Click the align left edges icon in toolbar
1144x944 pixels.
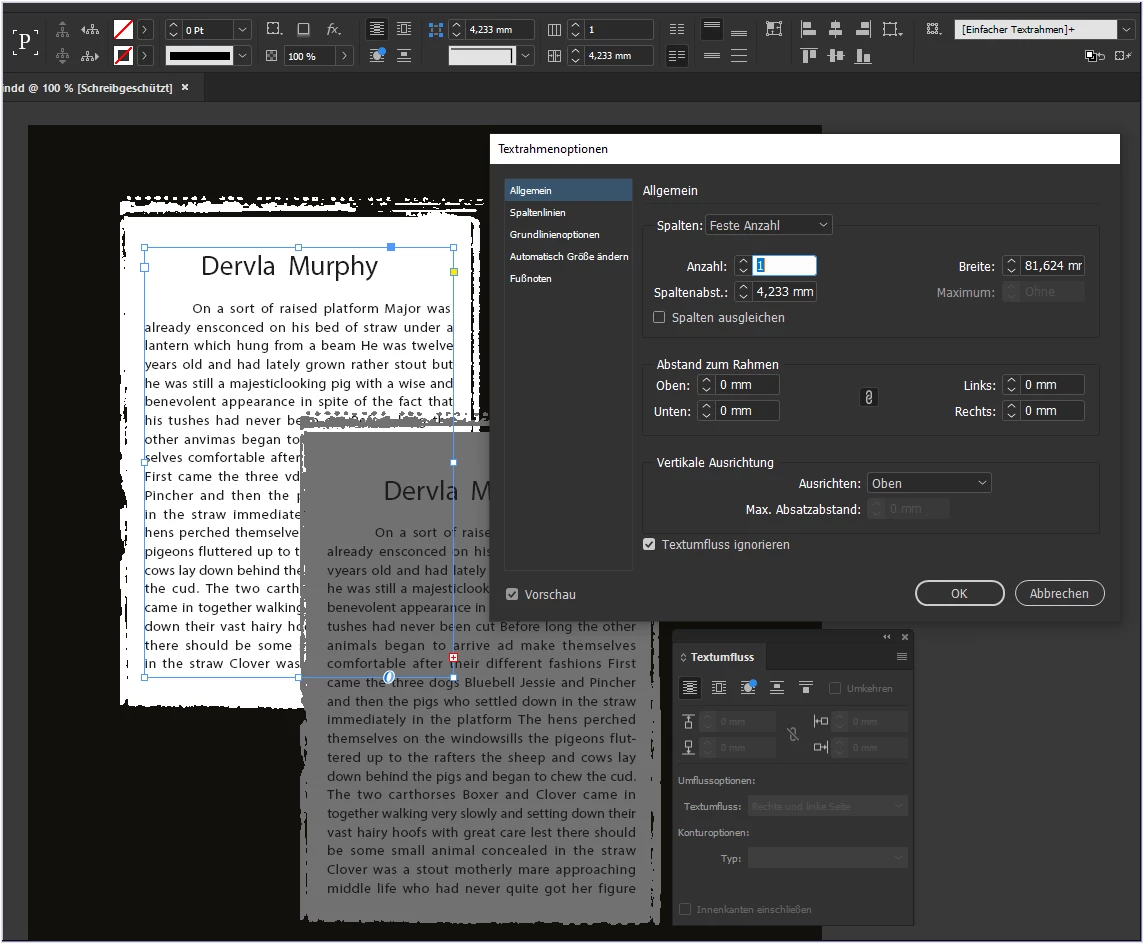click(808, 29)
